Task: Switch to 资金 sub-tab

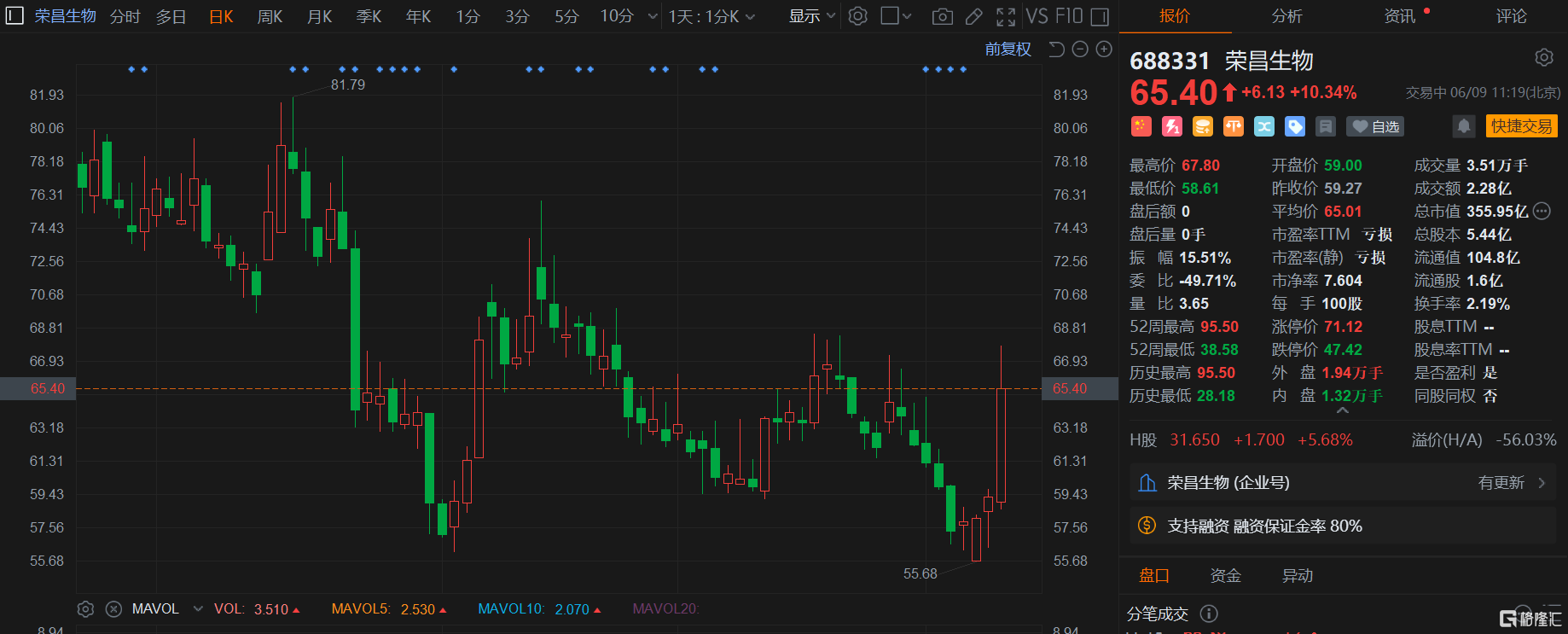Action: 1226,576
